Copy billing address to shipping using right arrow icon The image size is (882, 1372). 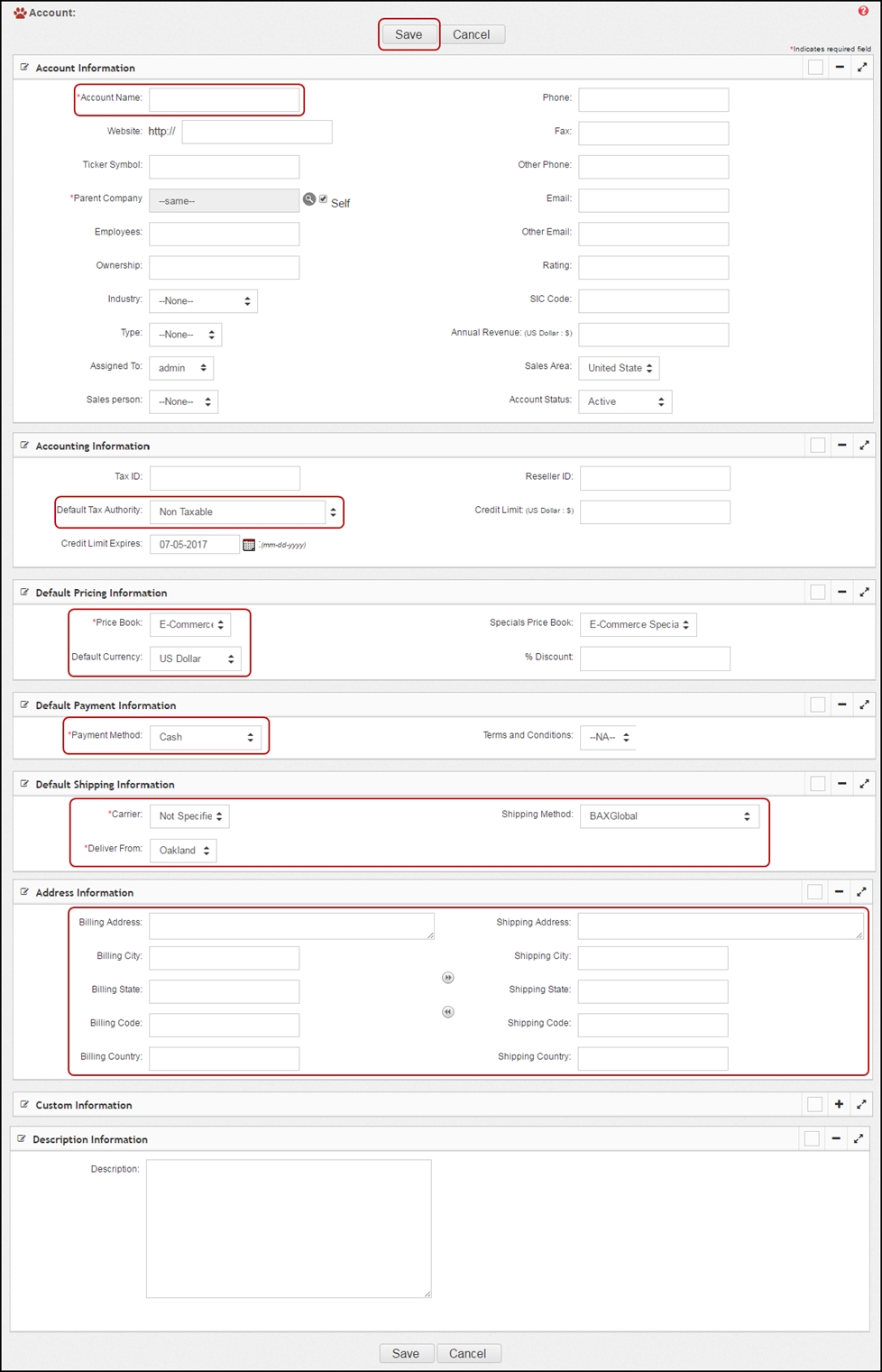click(x=448, y=978)
